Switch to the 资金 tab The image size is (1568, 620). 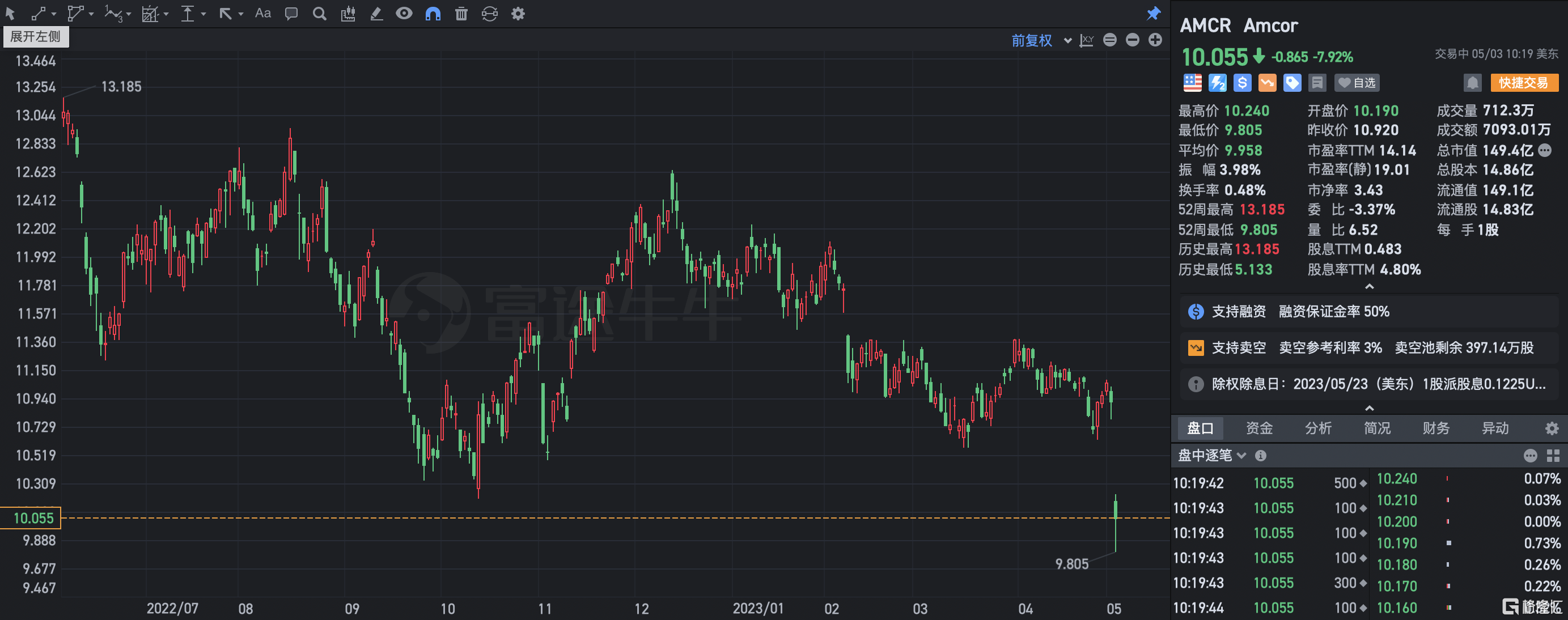coord(1259,428)
